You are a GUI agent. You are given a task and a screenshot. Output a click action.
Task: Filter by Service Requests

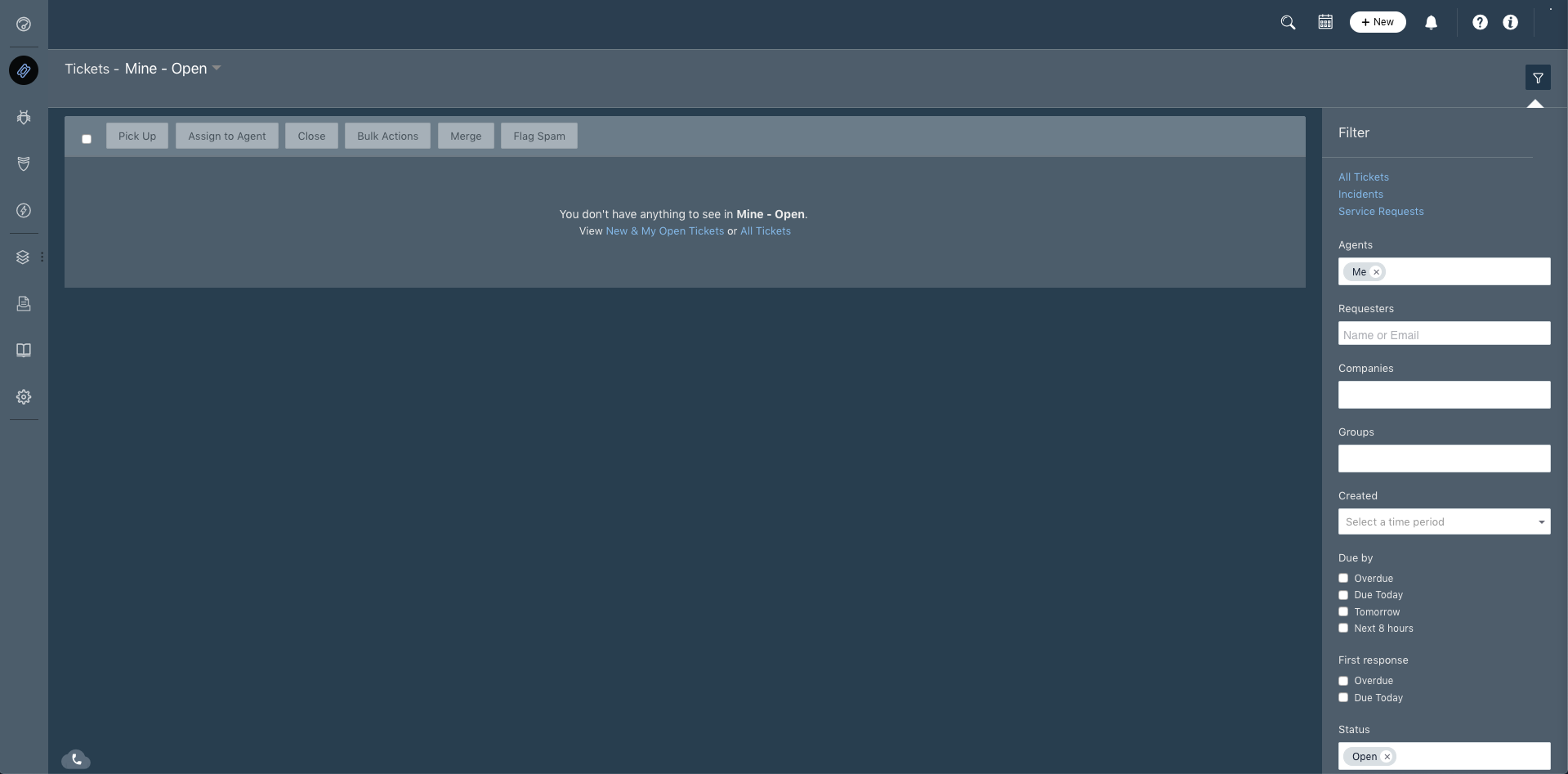[x=1381, y=211]
